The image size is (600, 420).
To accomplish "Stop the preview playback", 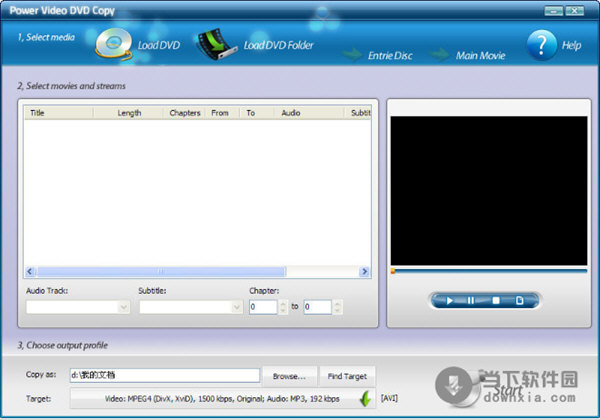I will click(496, 301).
